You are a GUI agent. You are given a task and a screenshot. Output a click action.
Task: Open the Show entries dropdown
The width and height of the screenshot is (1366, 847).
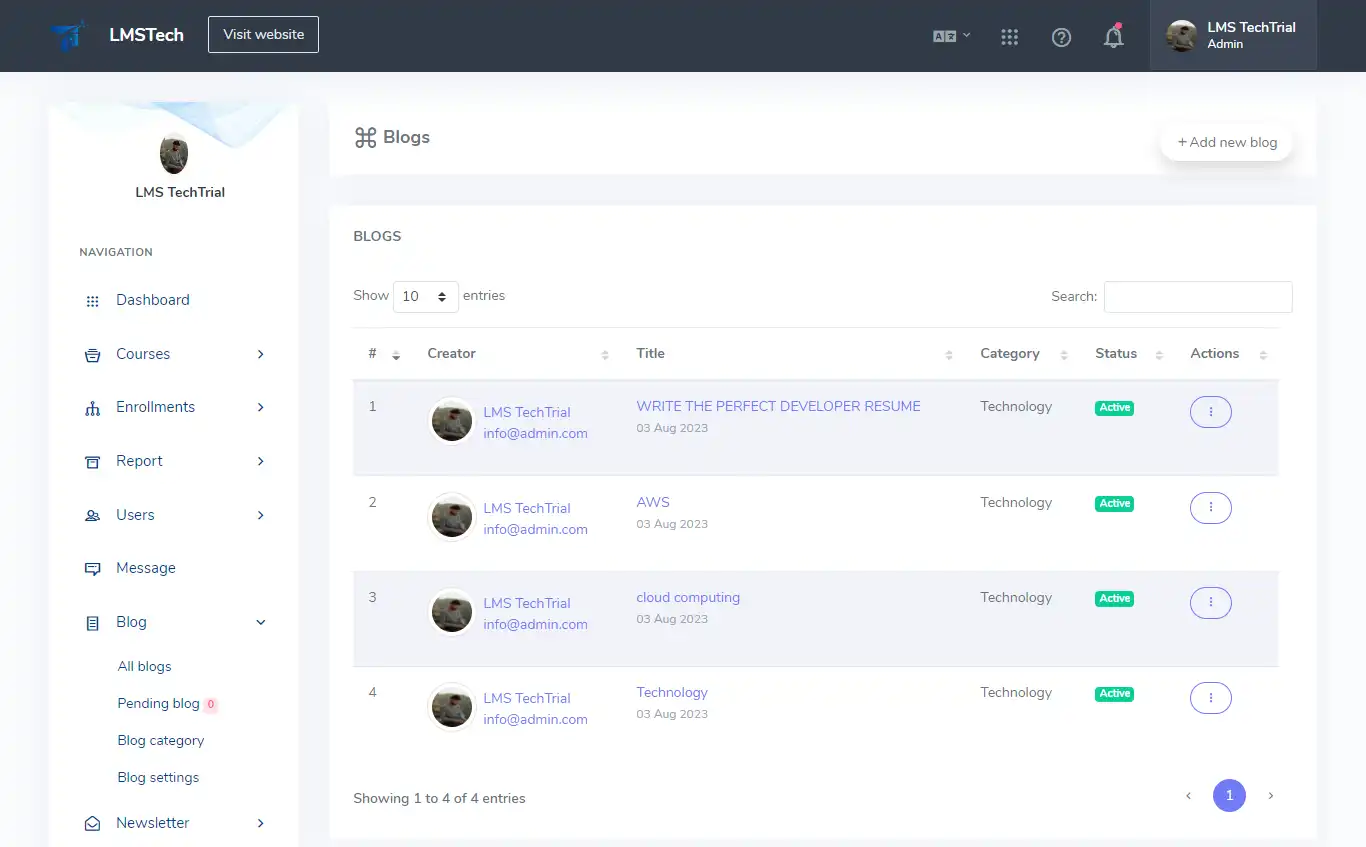tap(425, 296)
